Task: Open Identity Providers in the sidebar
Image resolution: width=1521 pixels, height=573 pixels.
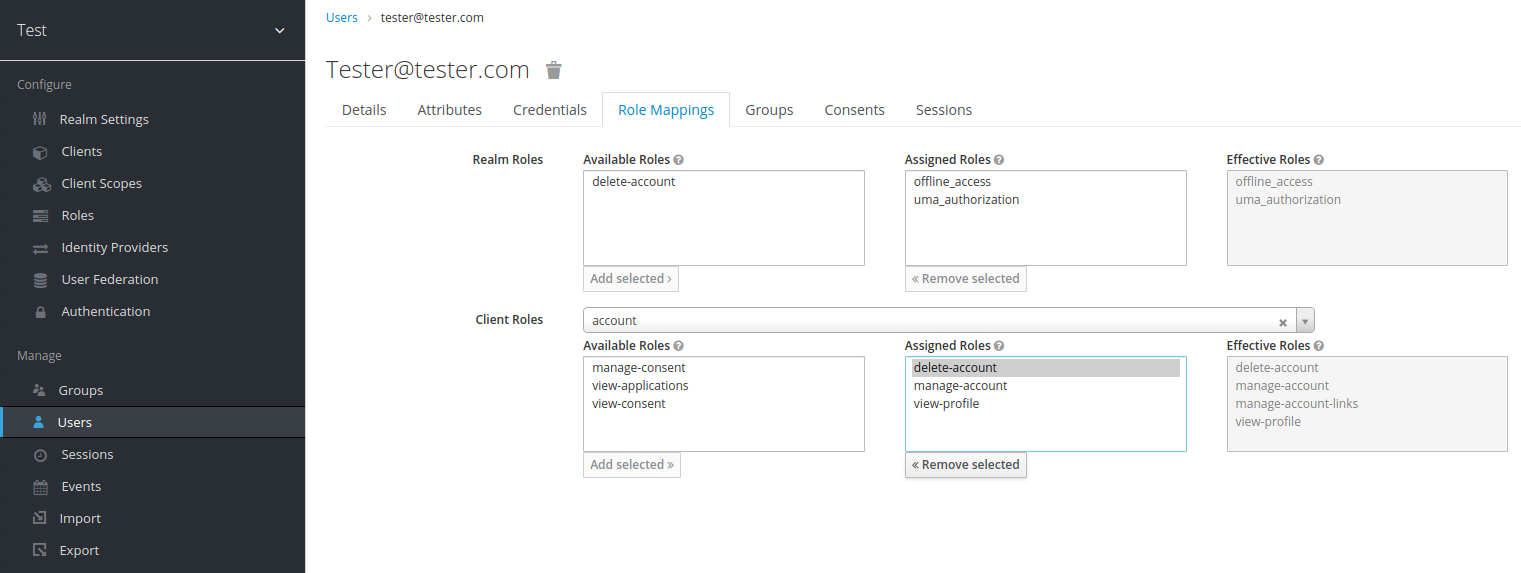Action: (115, 247)
